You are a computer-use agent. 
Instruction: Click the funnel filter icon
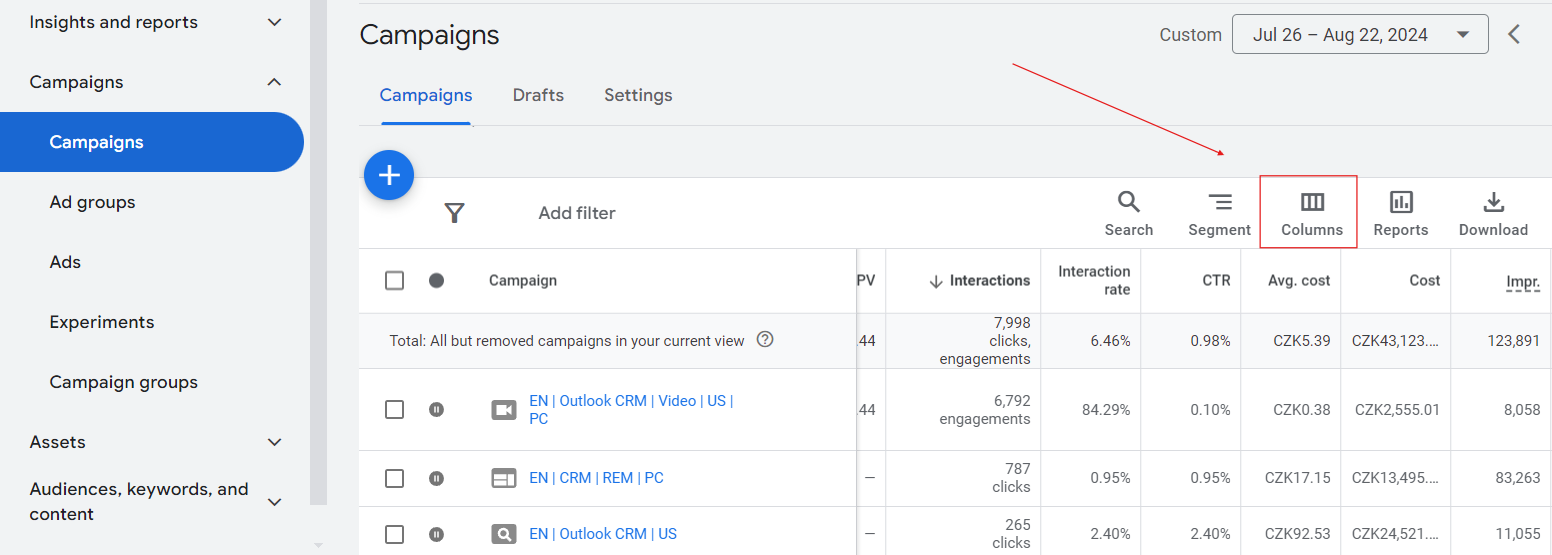455,213
